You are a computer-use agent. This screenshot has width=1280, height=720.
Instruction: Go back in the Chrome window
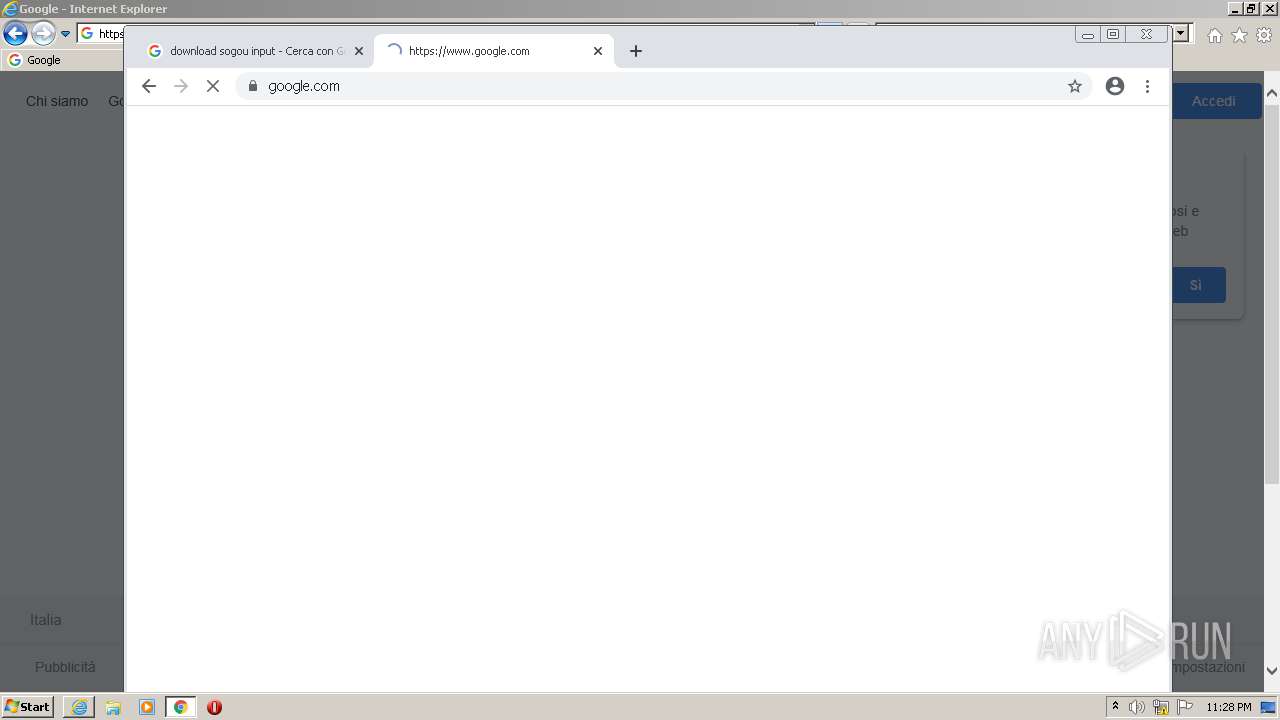click(149, 86)
